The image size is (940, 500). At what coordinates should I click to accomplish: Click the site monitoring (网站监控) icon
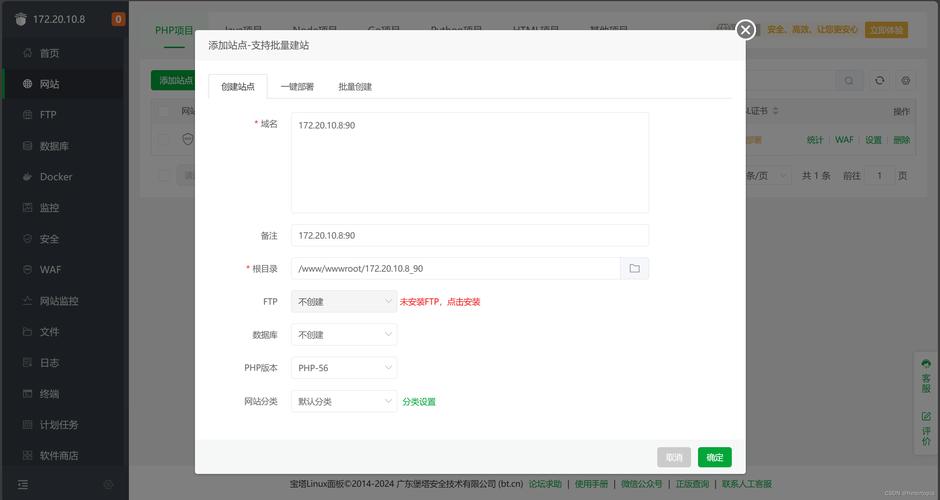pos(27,300)
